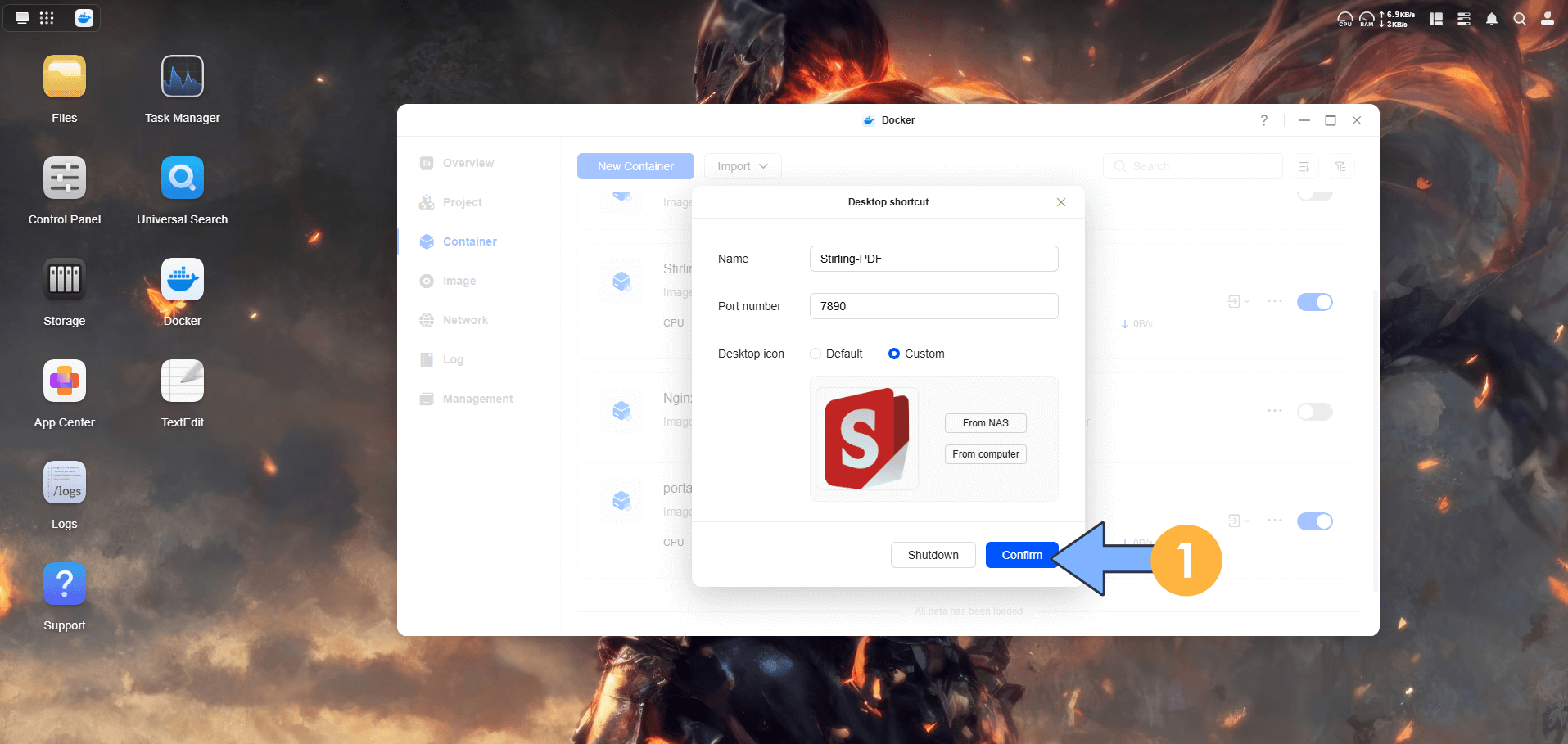Click the top bar search magnifier icon
The height and width of the screenshot is (744, 1568).
coord(1520,19)
